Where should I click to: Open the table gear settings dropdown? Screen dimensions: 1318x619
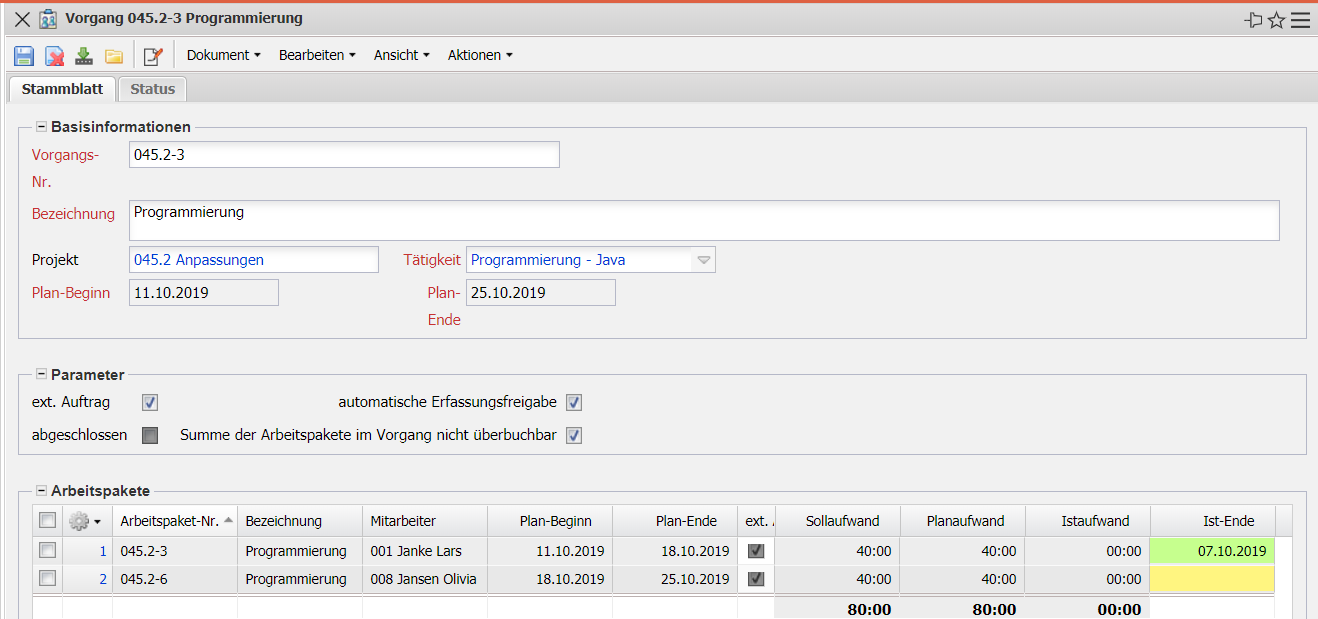(x=84, y=521)
